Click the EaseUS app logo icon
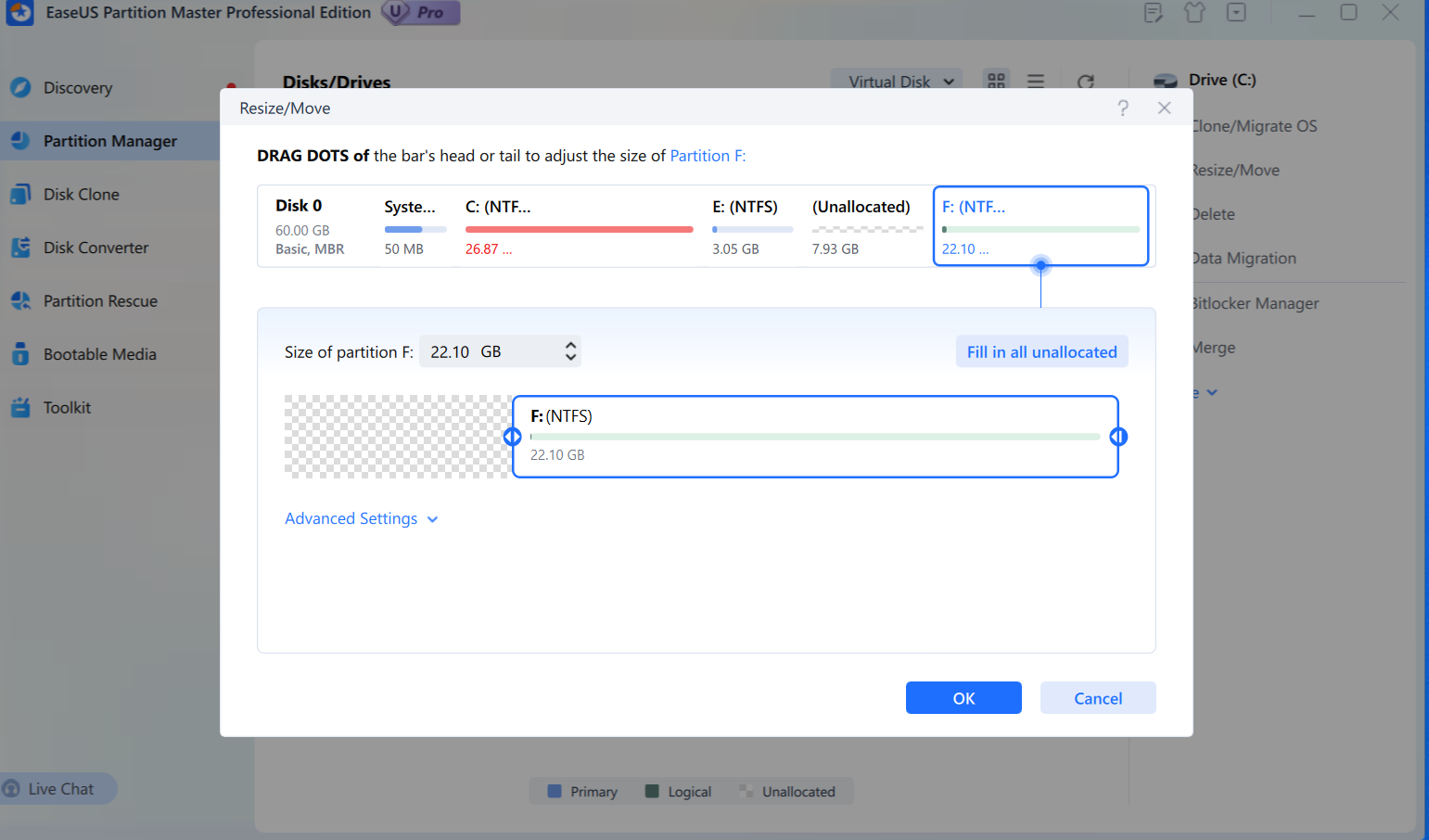 coord(19,13)
